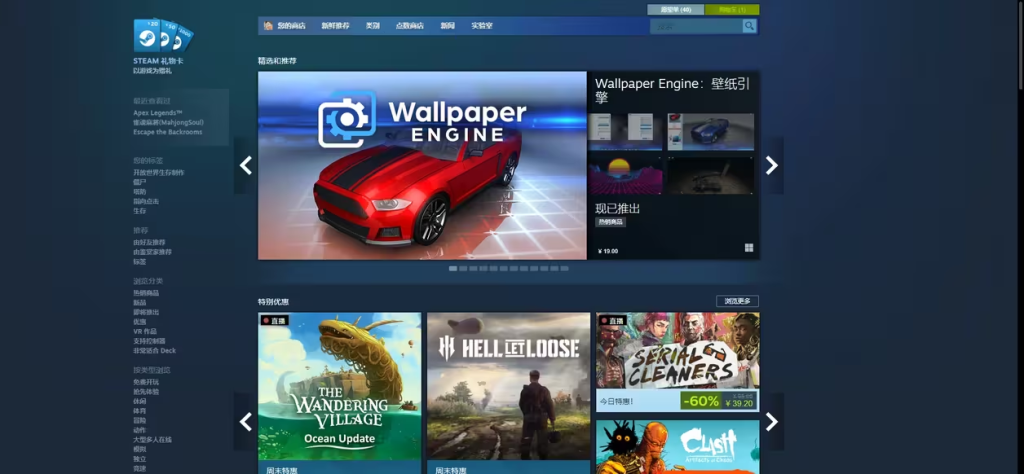The image size is (1024, 474).
Task: Browse 大型多人在线 genre
Action: coord(152,440)
